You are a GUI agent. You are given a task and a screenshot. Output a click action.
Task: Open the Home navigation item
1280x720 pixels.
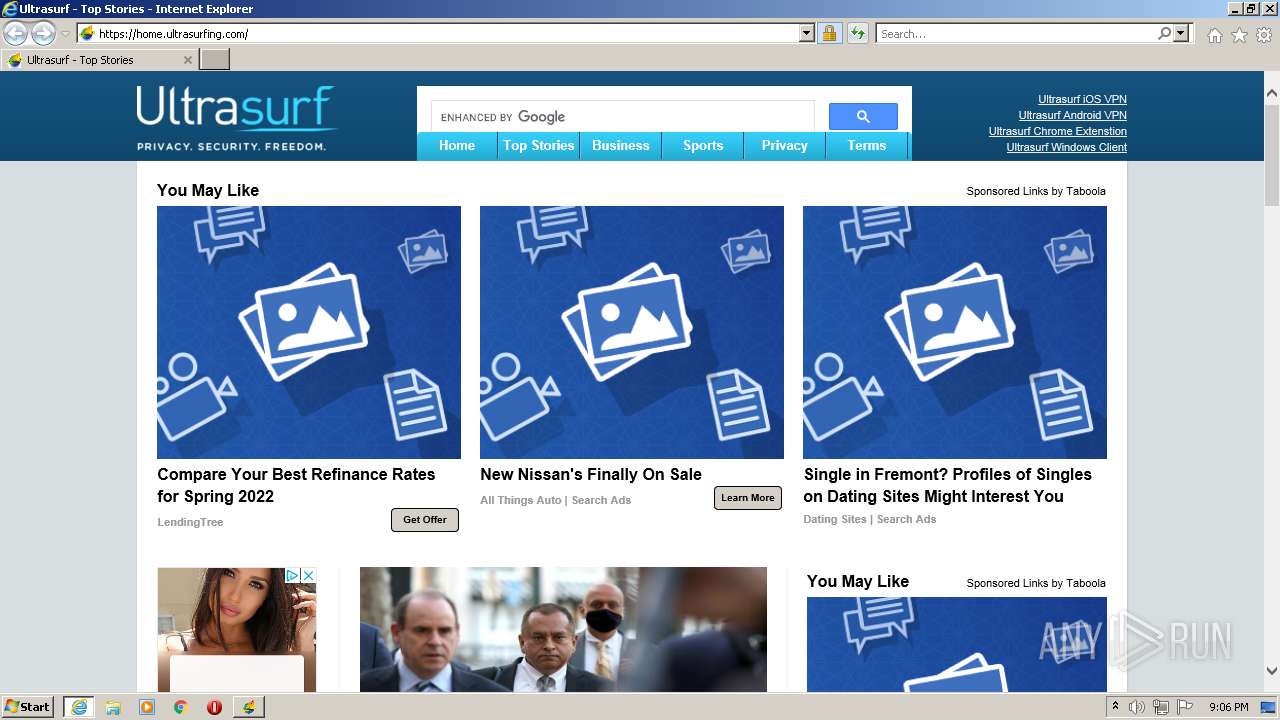tap(457, 146)
